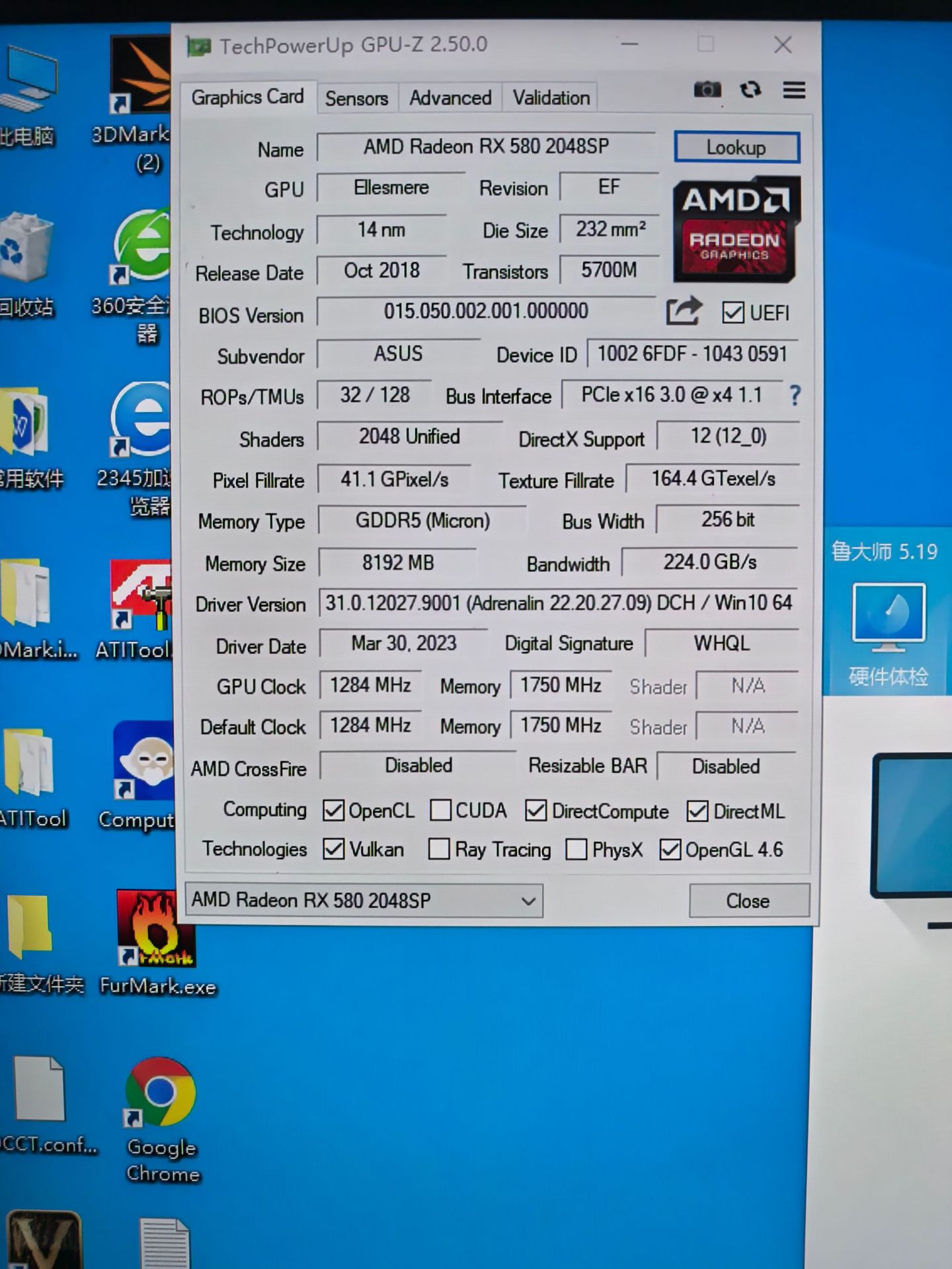
Task: Click the Bus Interface question mark
Action: [795, 395]
